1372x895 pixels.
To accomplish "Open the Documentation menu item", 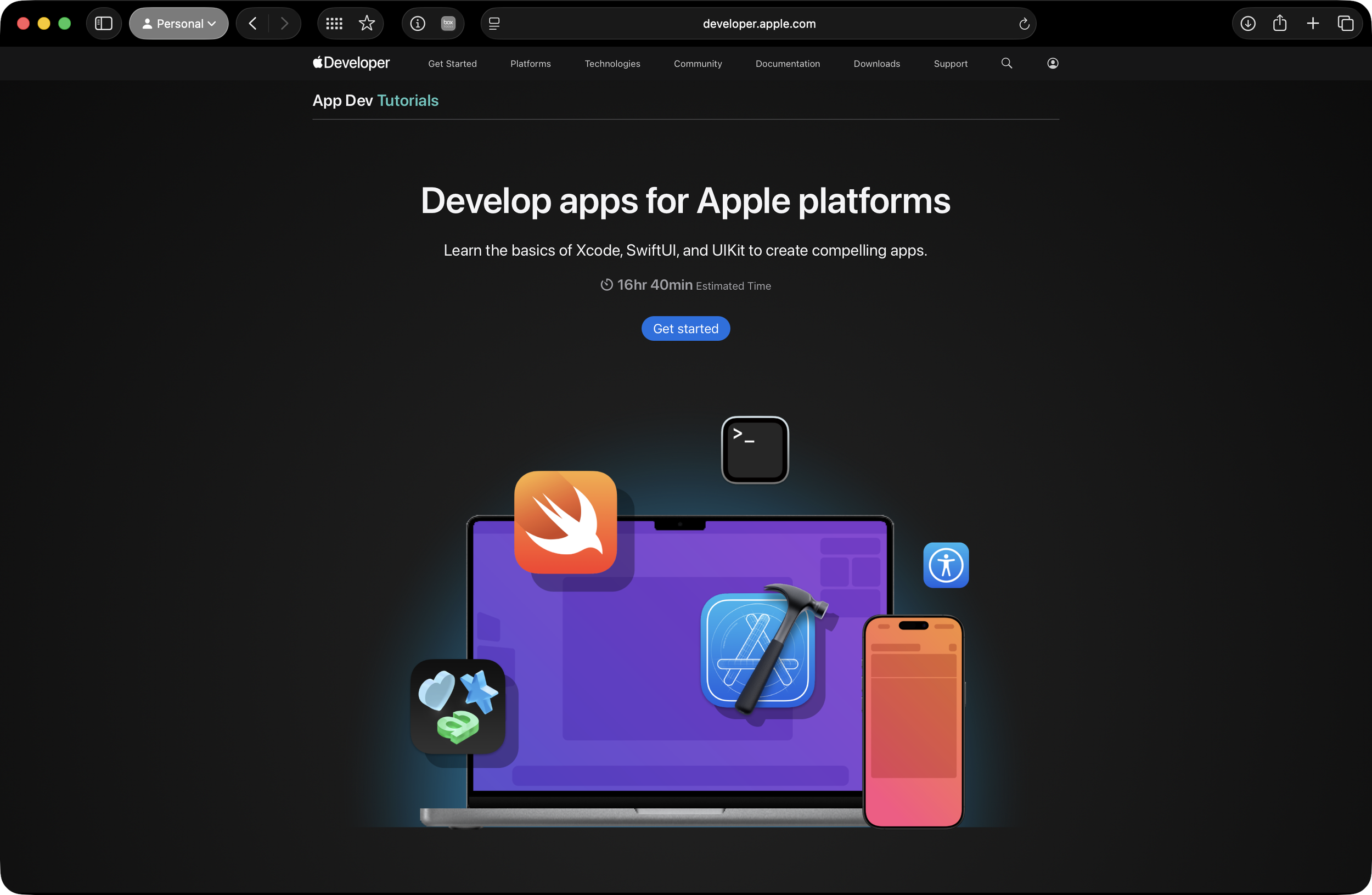I will tap(788, 64).
